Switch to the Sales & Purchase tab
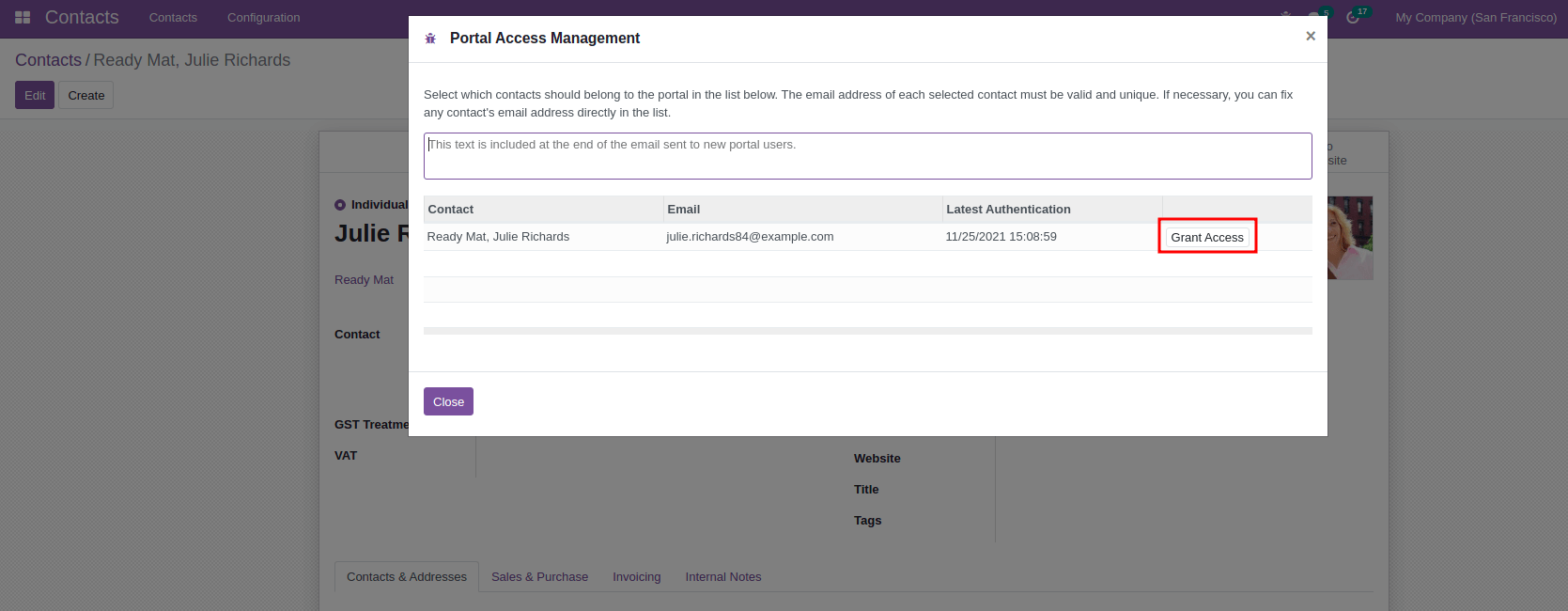This screenshot has width=1568, height=611. [x=539, y=577]
